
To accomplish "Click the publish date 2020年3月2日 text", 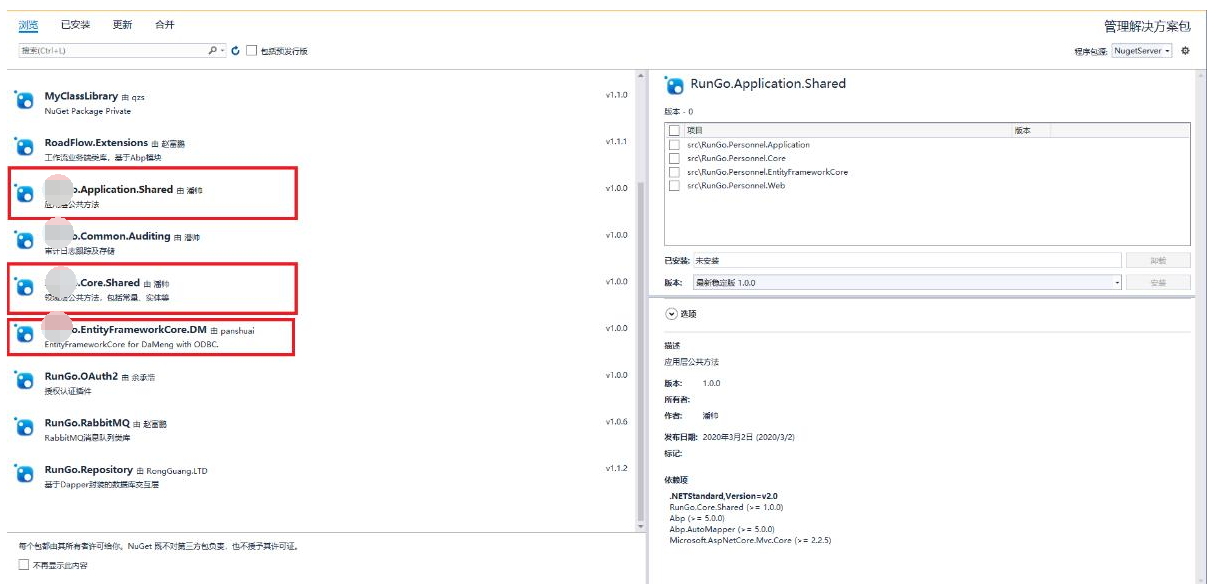I will click(x=748, y=437).
